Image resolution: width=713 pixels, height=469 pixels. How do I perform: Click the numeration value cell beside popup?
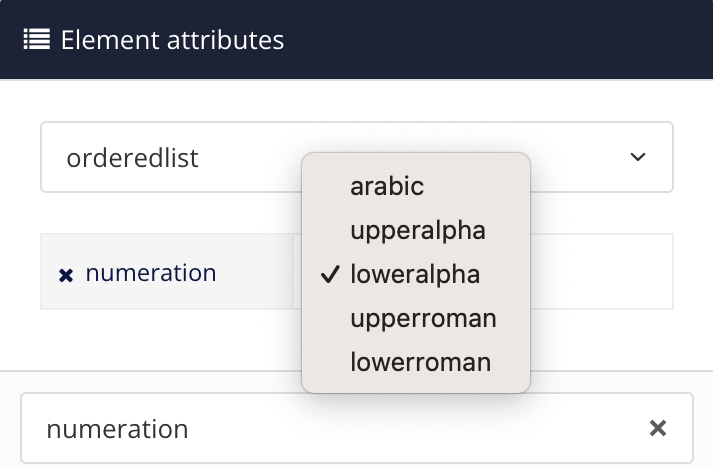[x=600, y=272]
